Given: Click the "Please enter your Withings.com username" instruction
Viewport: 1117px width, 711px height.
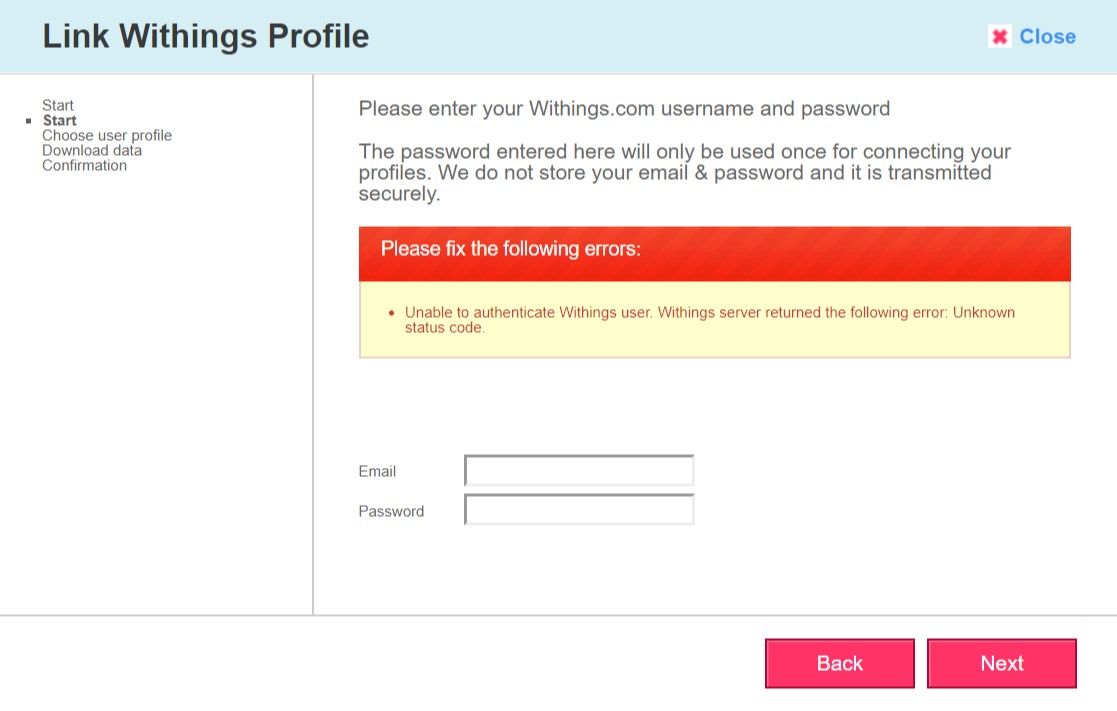Looking at the screenshot, I should [624, 108].
